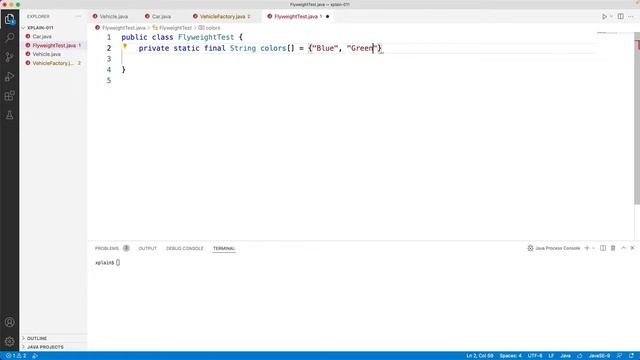Click line number 5 in the gutter
The image size is (640, 360).
109,80
